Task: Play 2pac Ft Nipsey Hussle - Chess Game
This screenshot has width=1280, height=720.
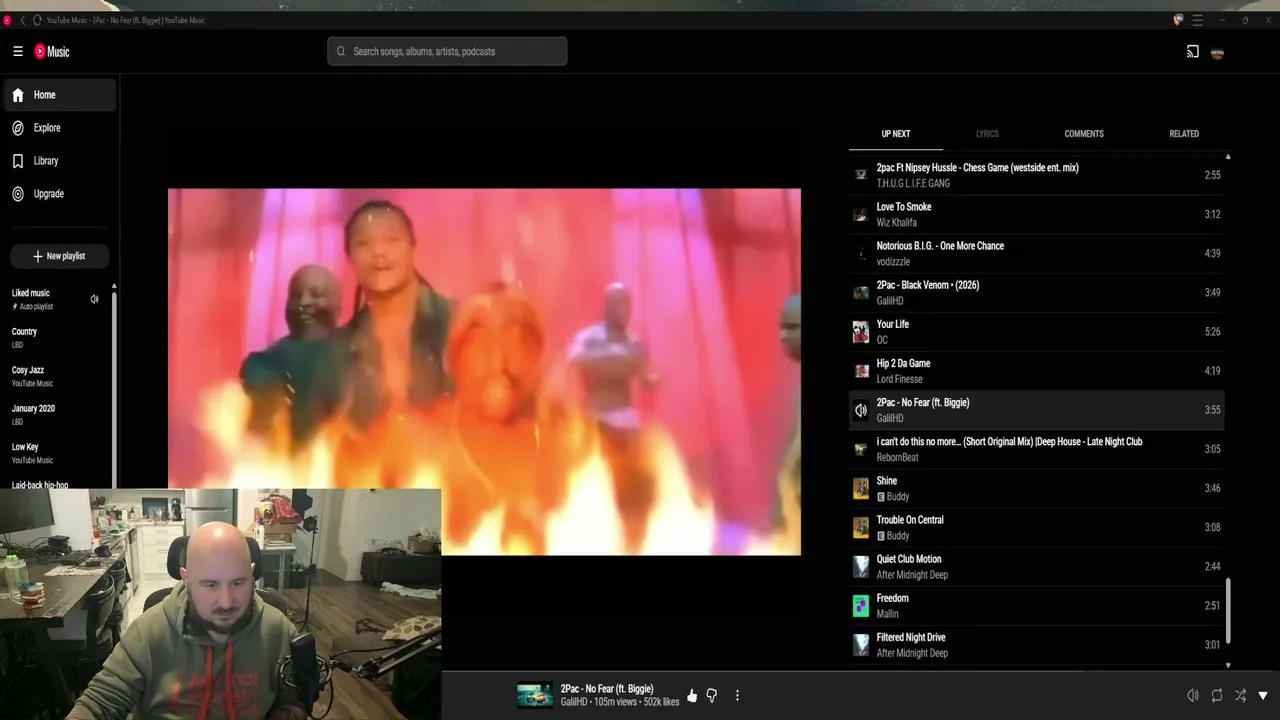Action: coord(1036,175)
